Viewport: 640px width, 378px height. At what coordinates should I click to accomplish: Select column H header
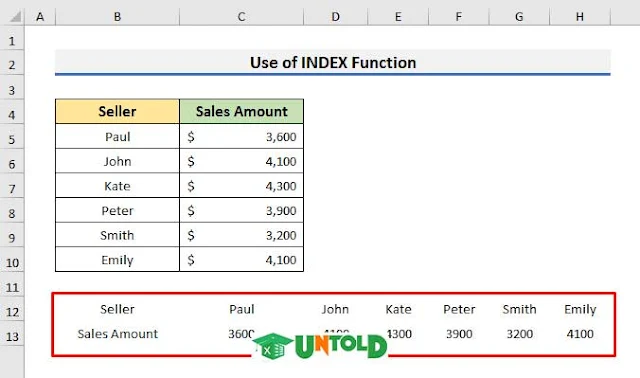[x=580, y=17]
